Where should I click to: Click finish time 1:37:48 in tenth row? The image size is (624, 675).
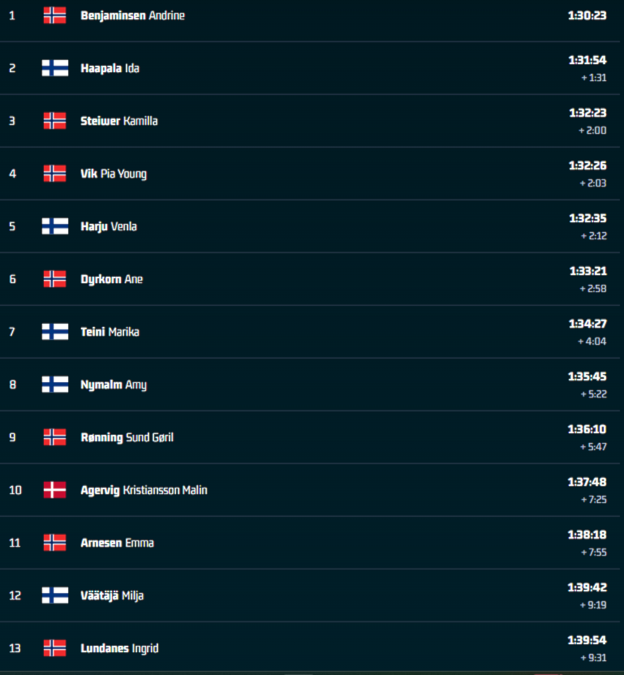point(587,482)
